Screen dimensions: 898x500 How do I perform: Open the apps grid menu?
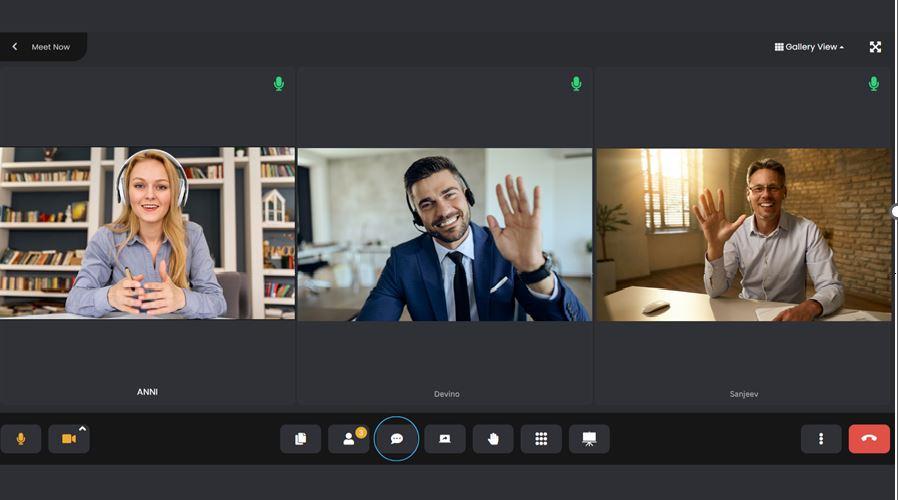(x=541, y=439)
